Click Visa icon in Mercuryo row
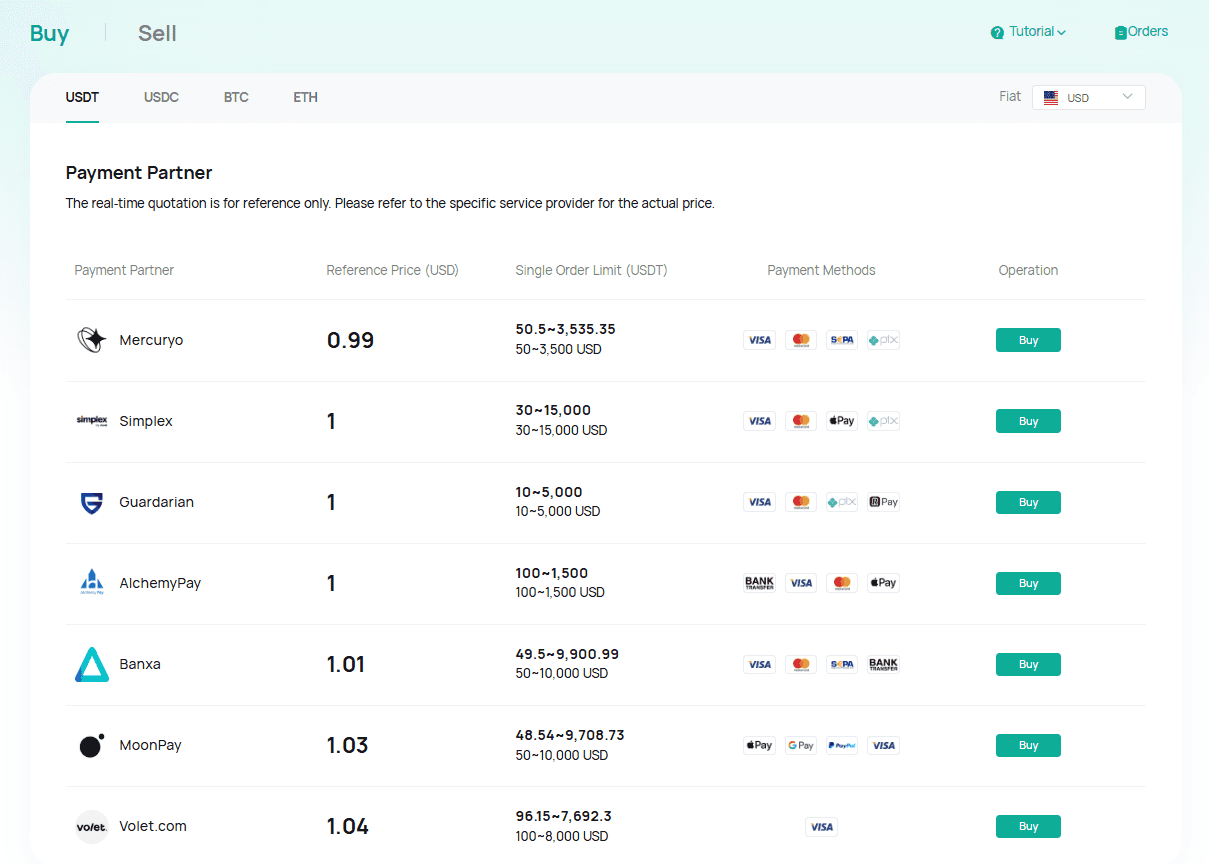The width and height of the screenshot is (1209, 864). pyautogui.click(x=760, y=340)
